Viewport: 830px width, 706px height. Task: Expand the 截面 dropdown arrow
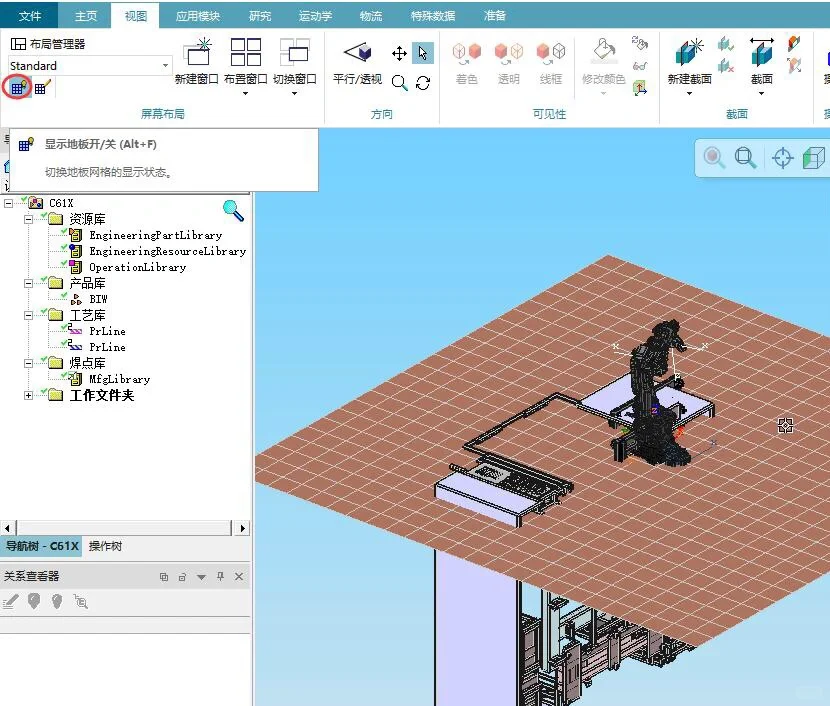point(761,94)
